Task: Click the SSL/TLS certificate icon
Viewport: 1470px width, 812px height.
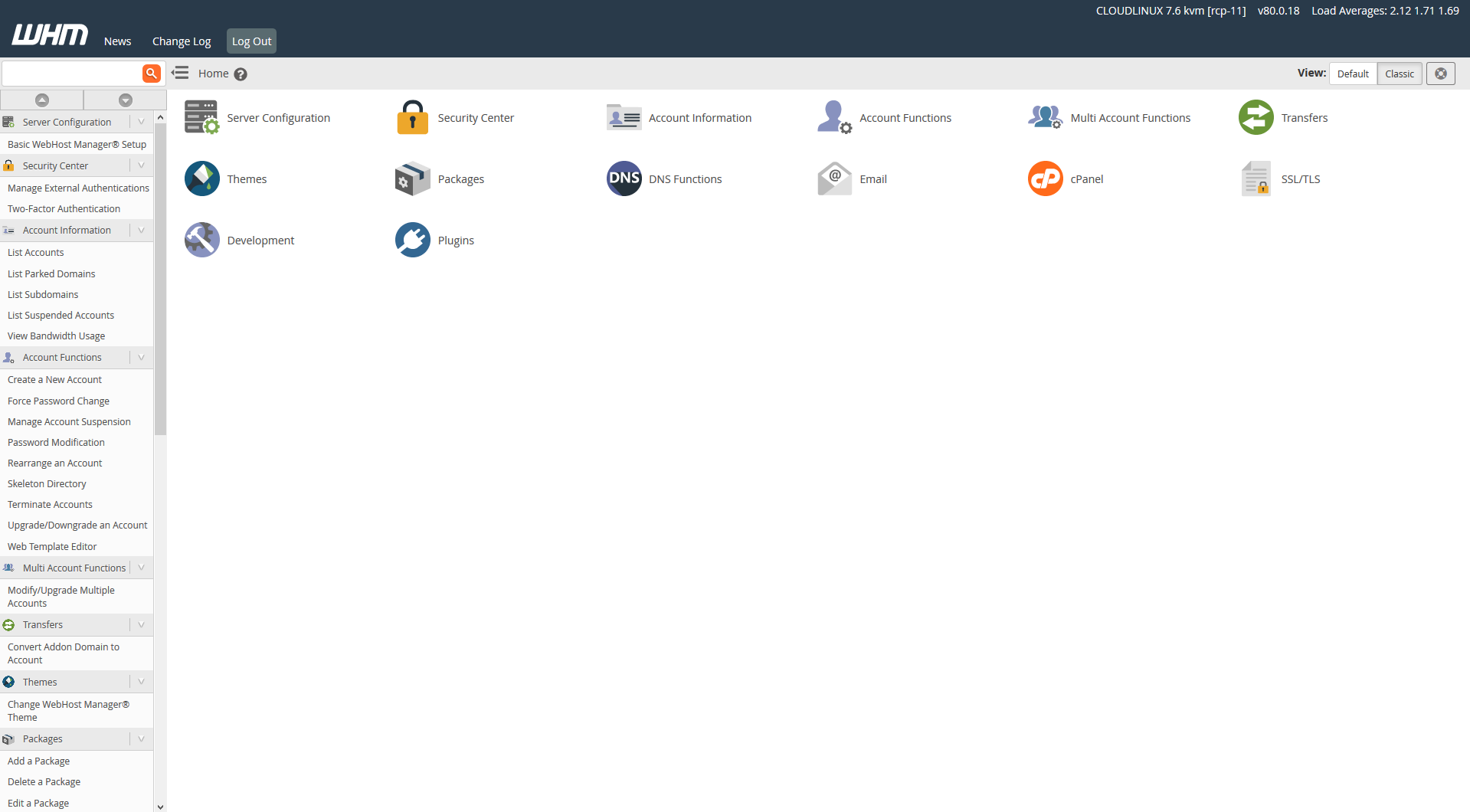Action: coord(1256,178)
